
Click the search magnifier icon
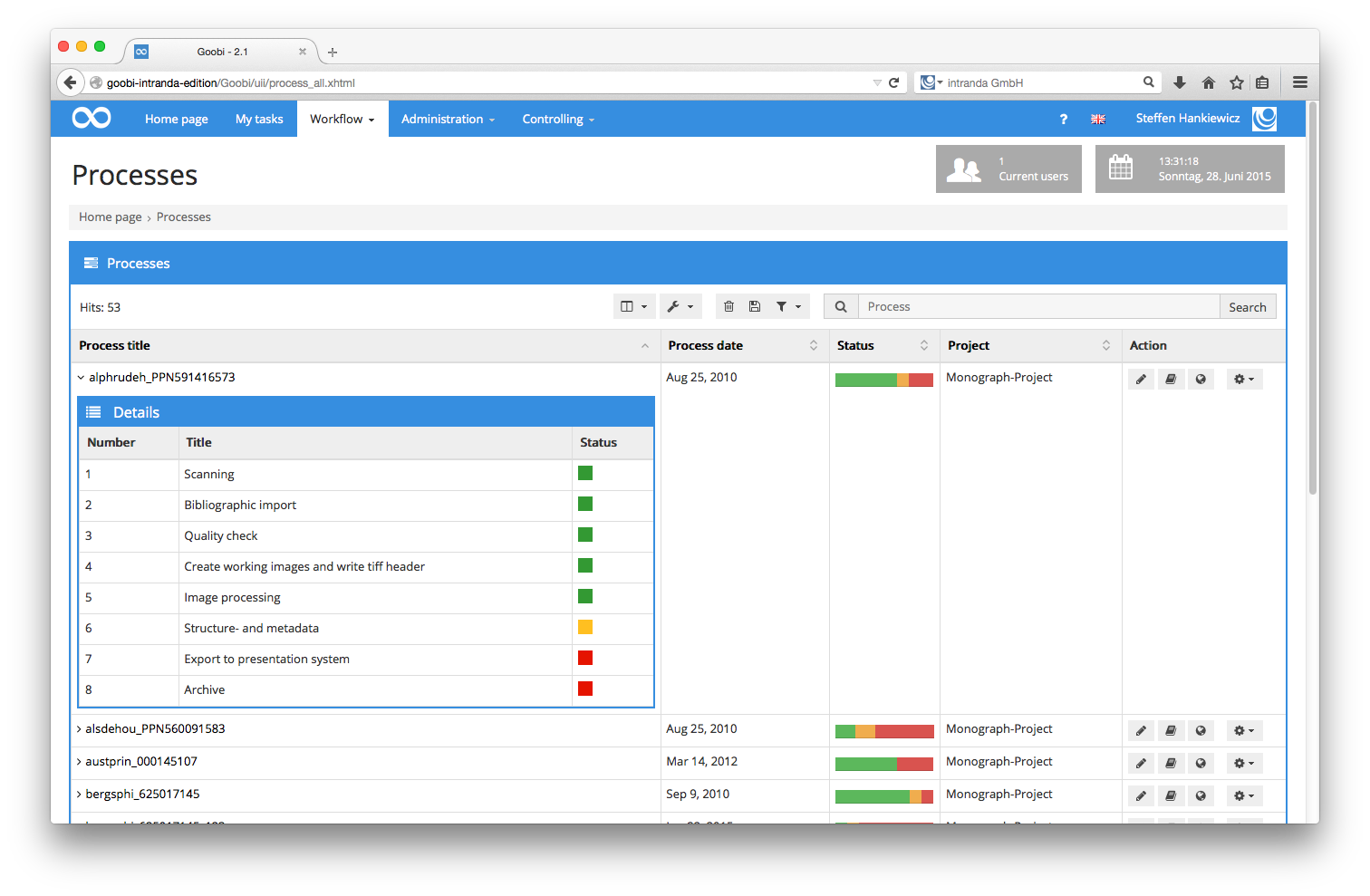pyautogui.click(x=840, y=306)
